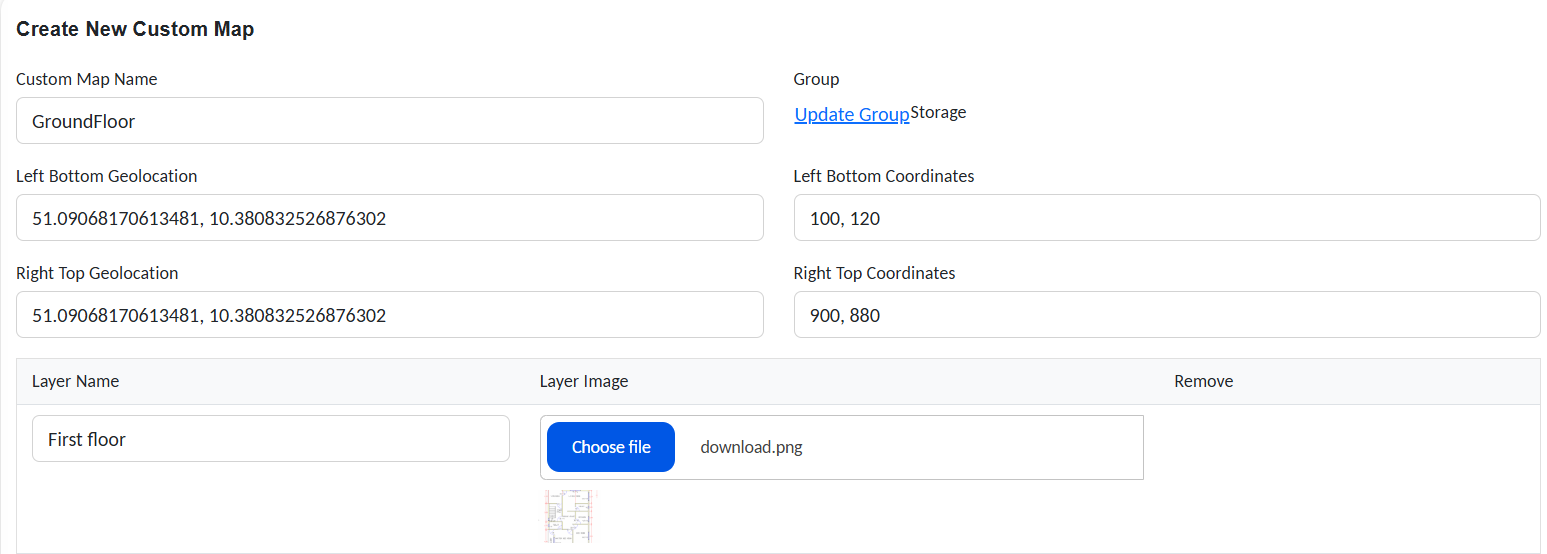Open the Update Group link
The image size is (1547, 554).
tap(851, 114)
